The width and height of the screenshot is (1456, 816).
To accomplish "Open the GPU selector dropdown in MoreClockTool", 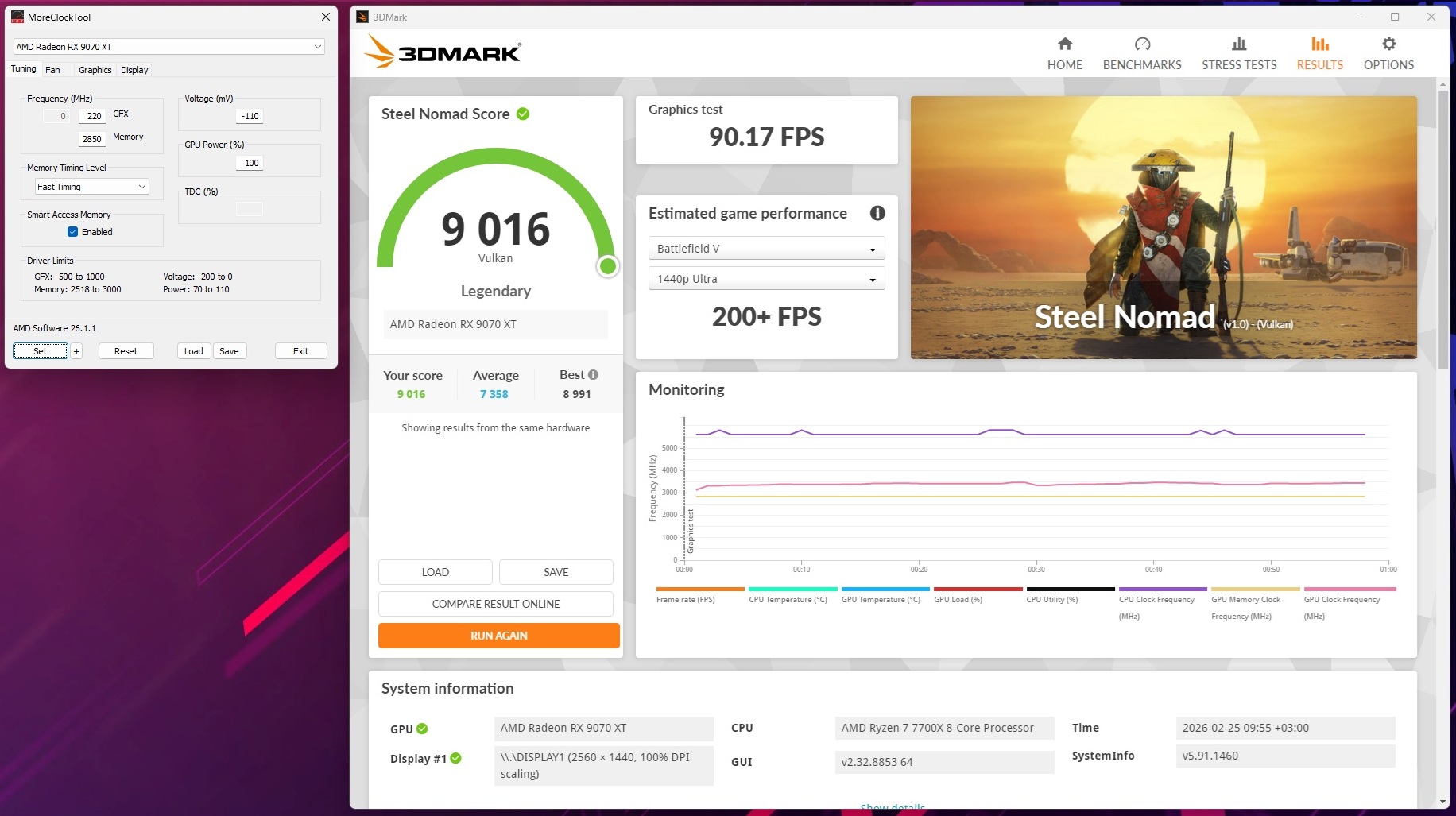I will coord(168,47).
